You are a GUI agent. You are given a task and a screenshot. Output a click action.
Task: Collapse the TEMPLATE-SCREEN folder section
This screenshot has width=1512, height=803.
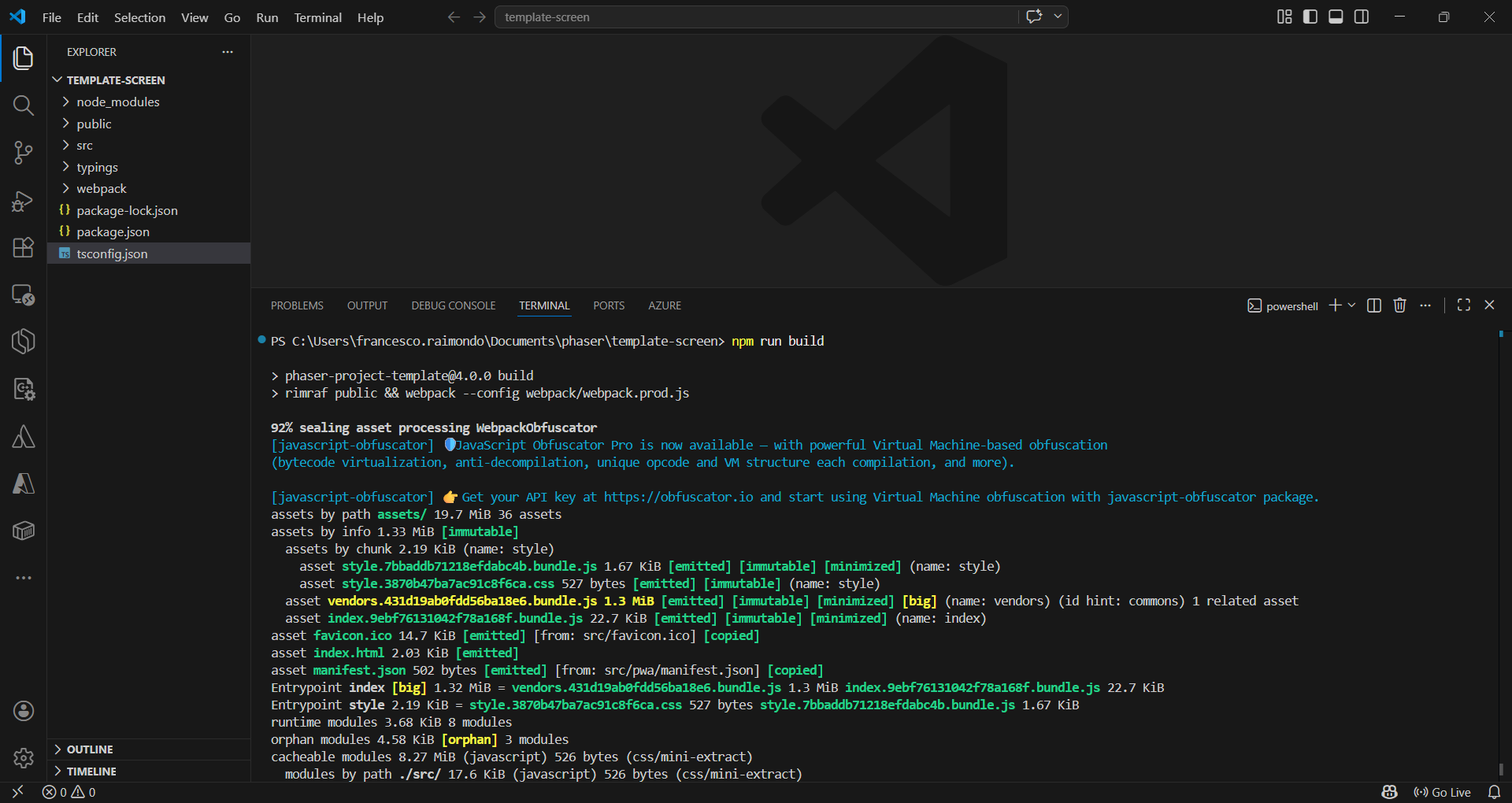tap(149, 80)
